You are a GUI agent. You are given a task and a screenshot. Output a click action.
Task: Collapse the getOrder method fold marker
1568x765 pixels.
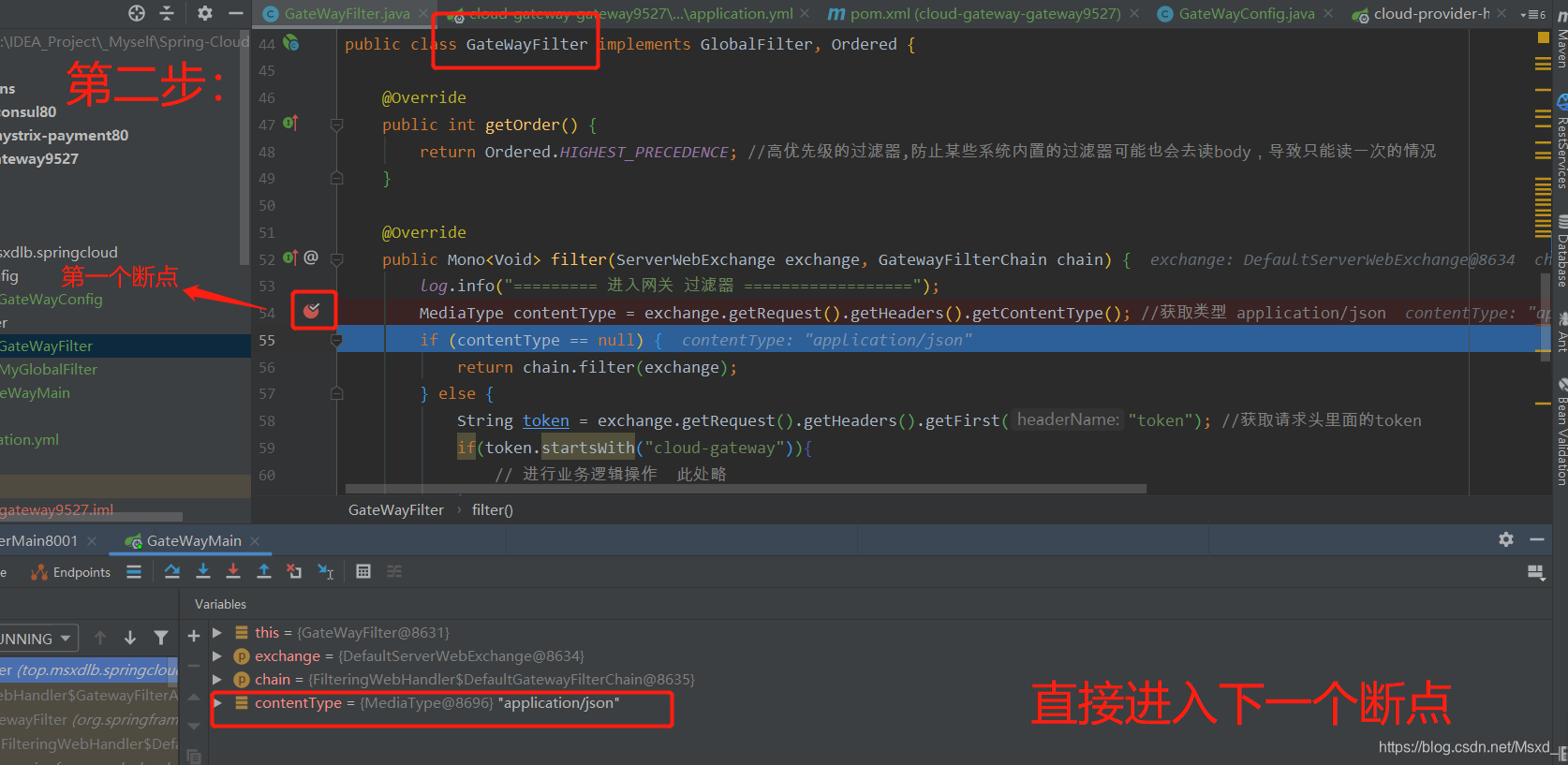coord(337,125)
